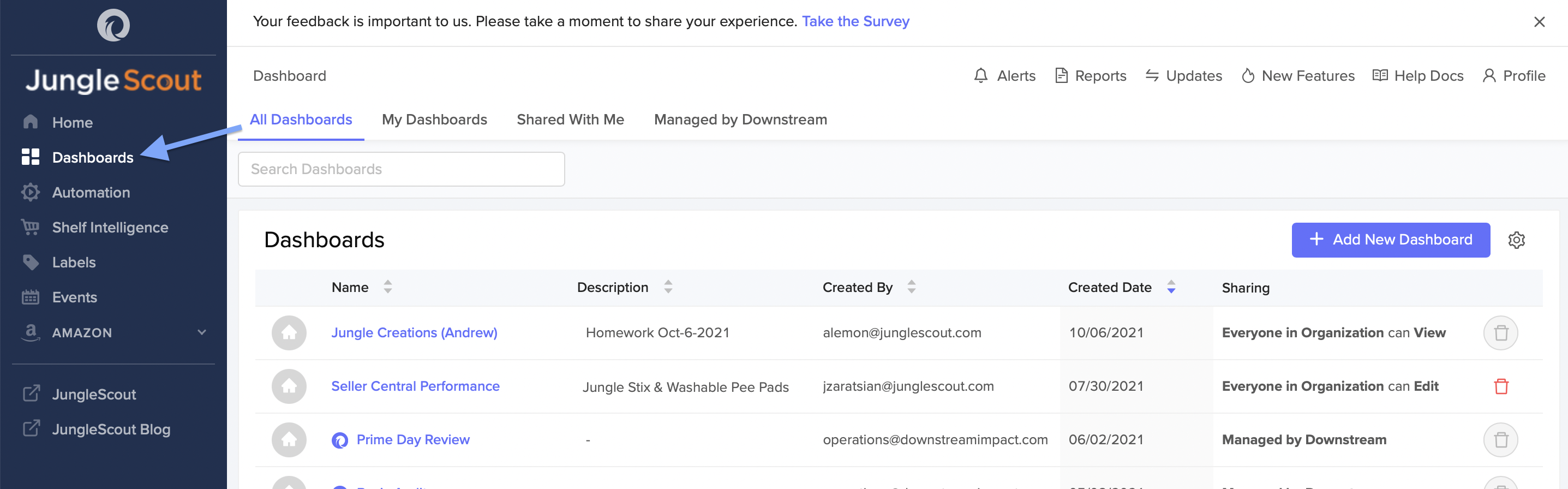Delete the Seller Central Performance dashboard
Viewport: 1568px width, 489px height.
(x=1501, y=386)
